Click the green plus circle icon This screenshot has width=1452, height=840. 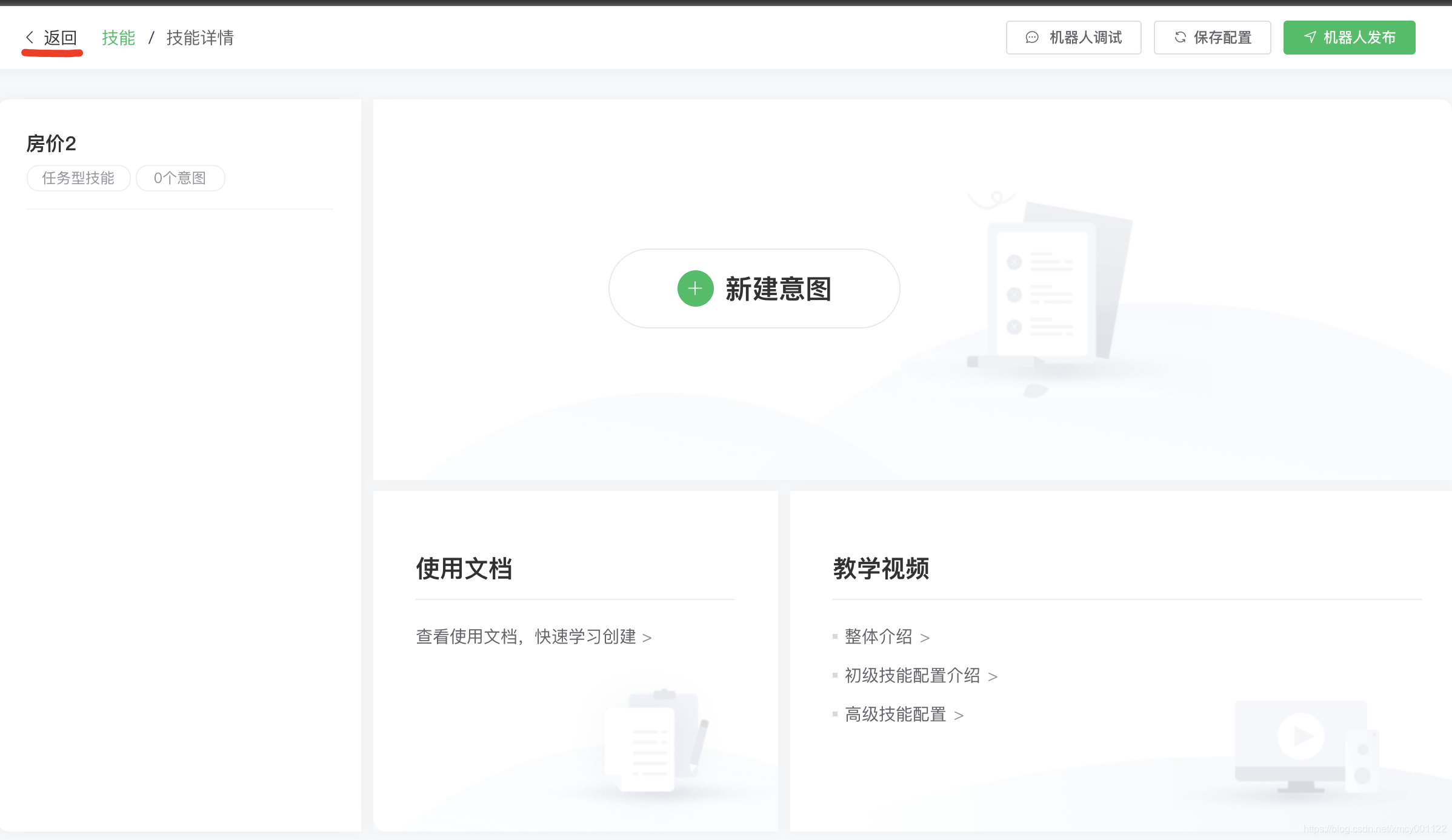click(x=695, y=288)
